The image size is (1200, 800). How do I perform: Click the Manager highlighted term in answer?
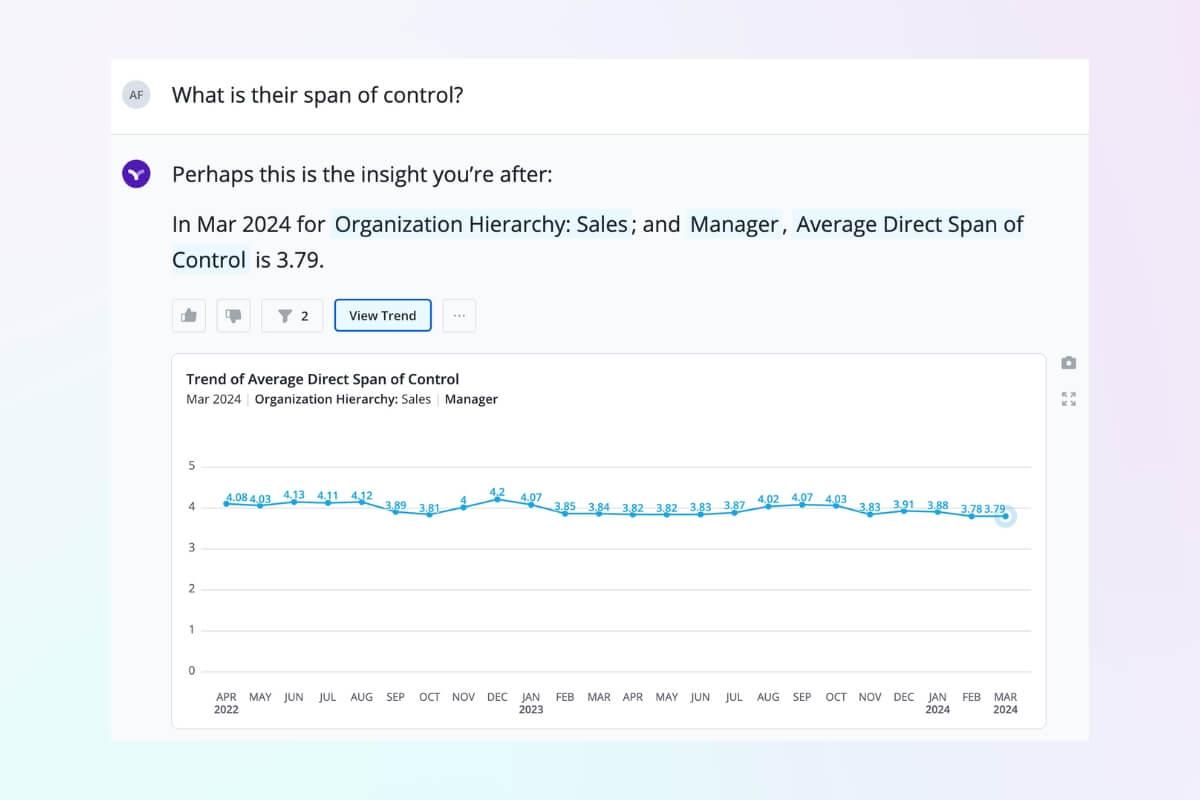[x=733, y=224]
